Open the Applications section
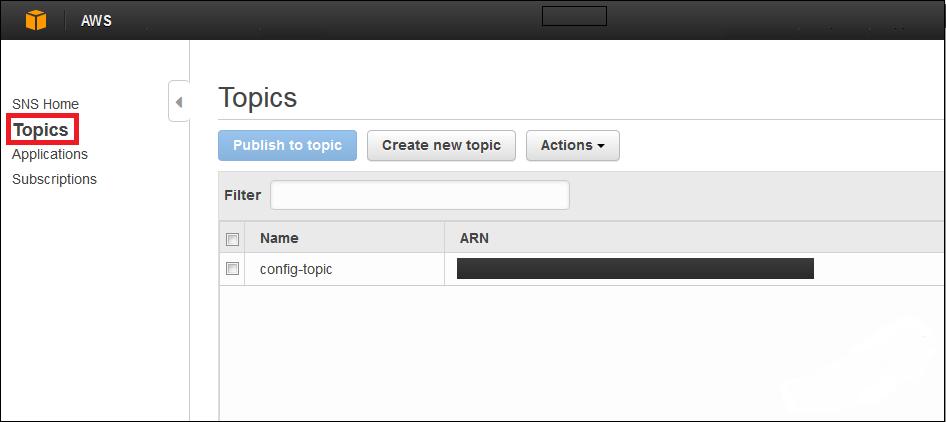Image resolution: width=946 pixels, height=422 pixels. coord(50,154)
